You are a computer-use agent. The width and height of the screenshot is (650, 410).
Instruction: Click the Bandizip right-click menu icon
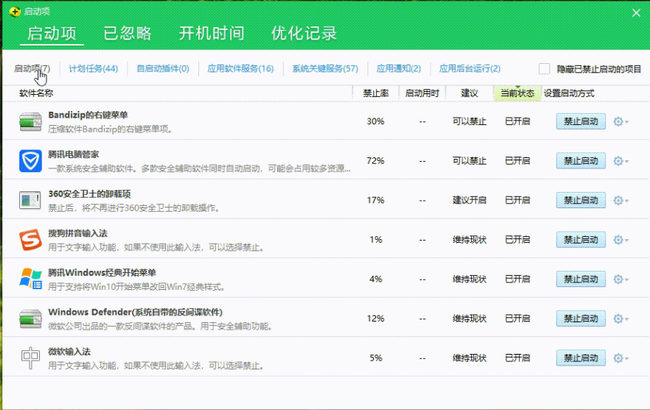click(31, 121)
